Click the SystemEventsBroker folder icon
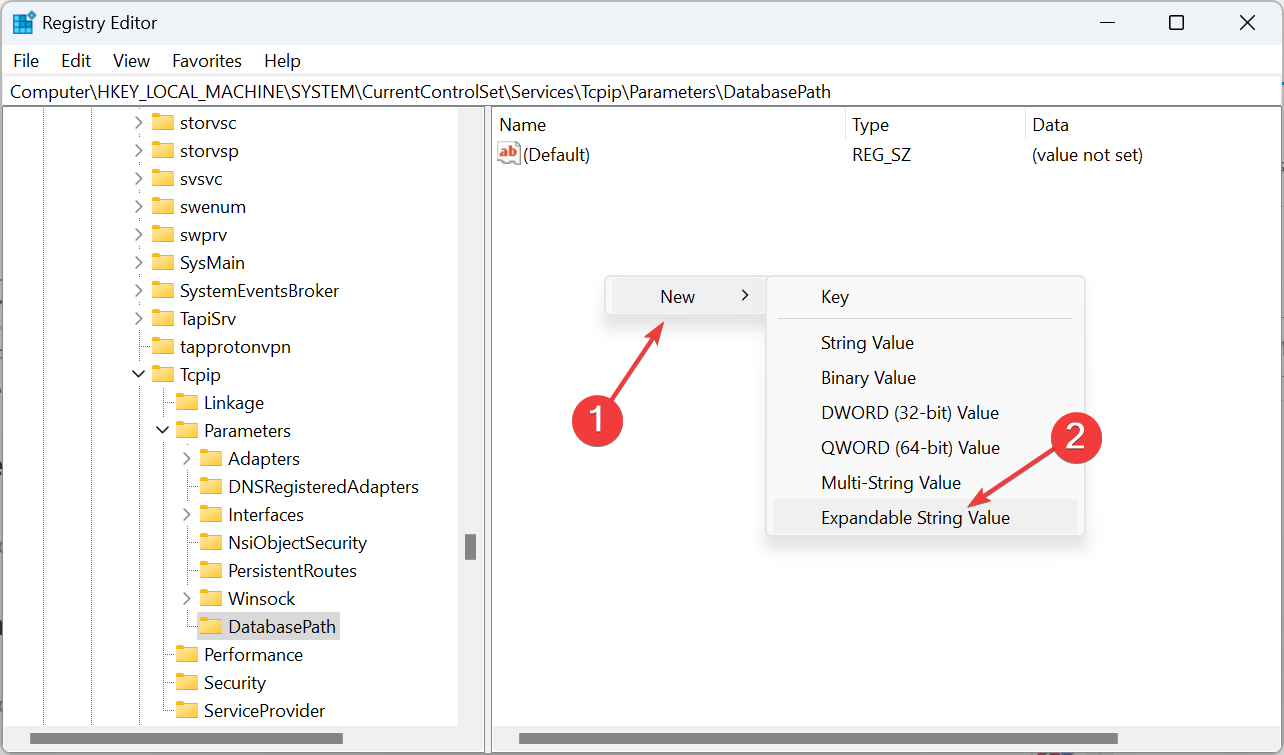The width and height of the screenshot is (1284, 755). coord(163,291)
